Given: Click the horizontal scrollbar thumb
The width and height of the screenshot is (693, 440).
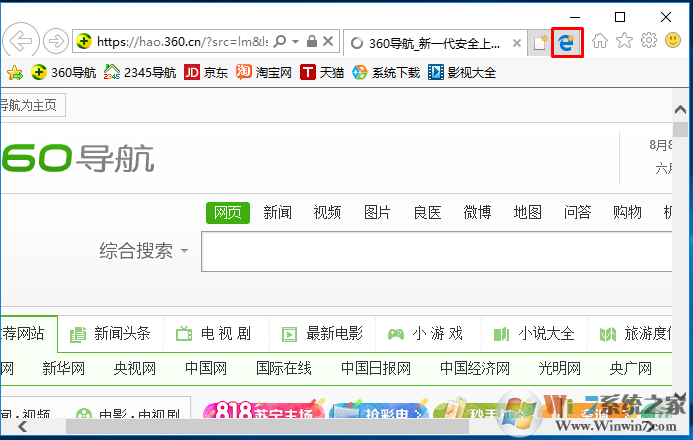Looking at the screenshot, I should click(267, 427).
